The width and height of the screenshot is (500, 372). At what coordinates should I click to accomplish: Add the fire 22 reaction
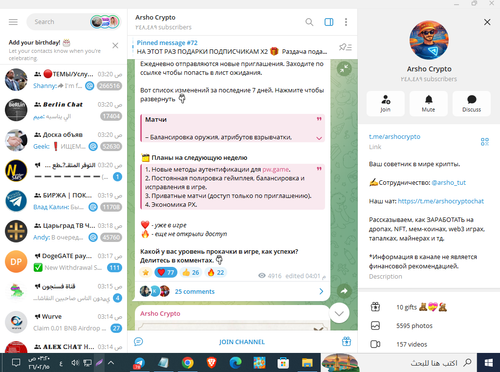pyautogui.click(x=216, y=272)
